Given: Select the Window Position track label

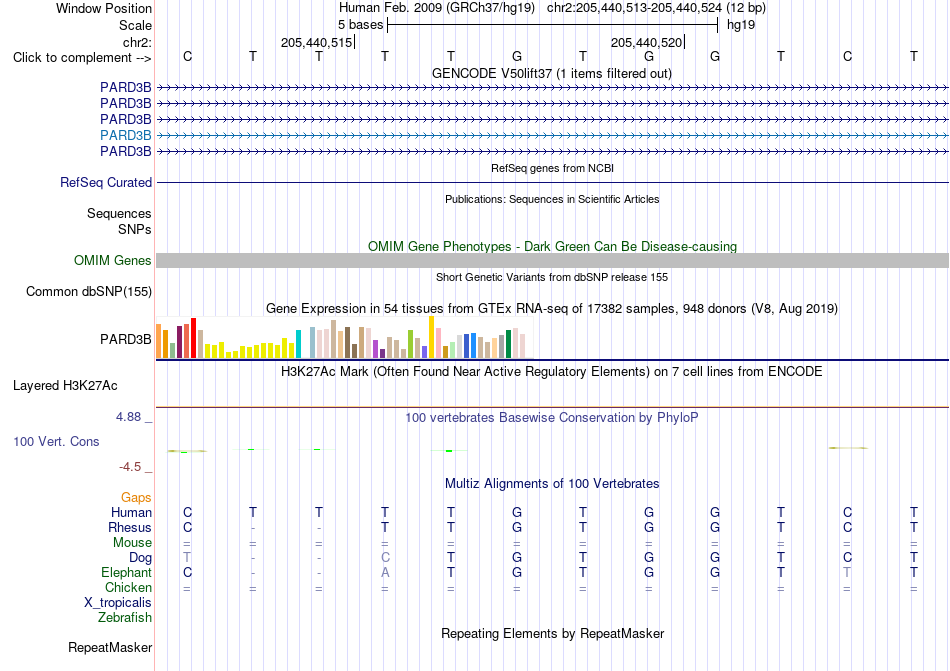Looking at the screenshot, I should pyautogui.click(x=104, y=8).
